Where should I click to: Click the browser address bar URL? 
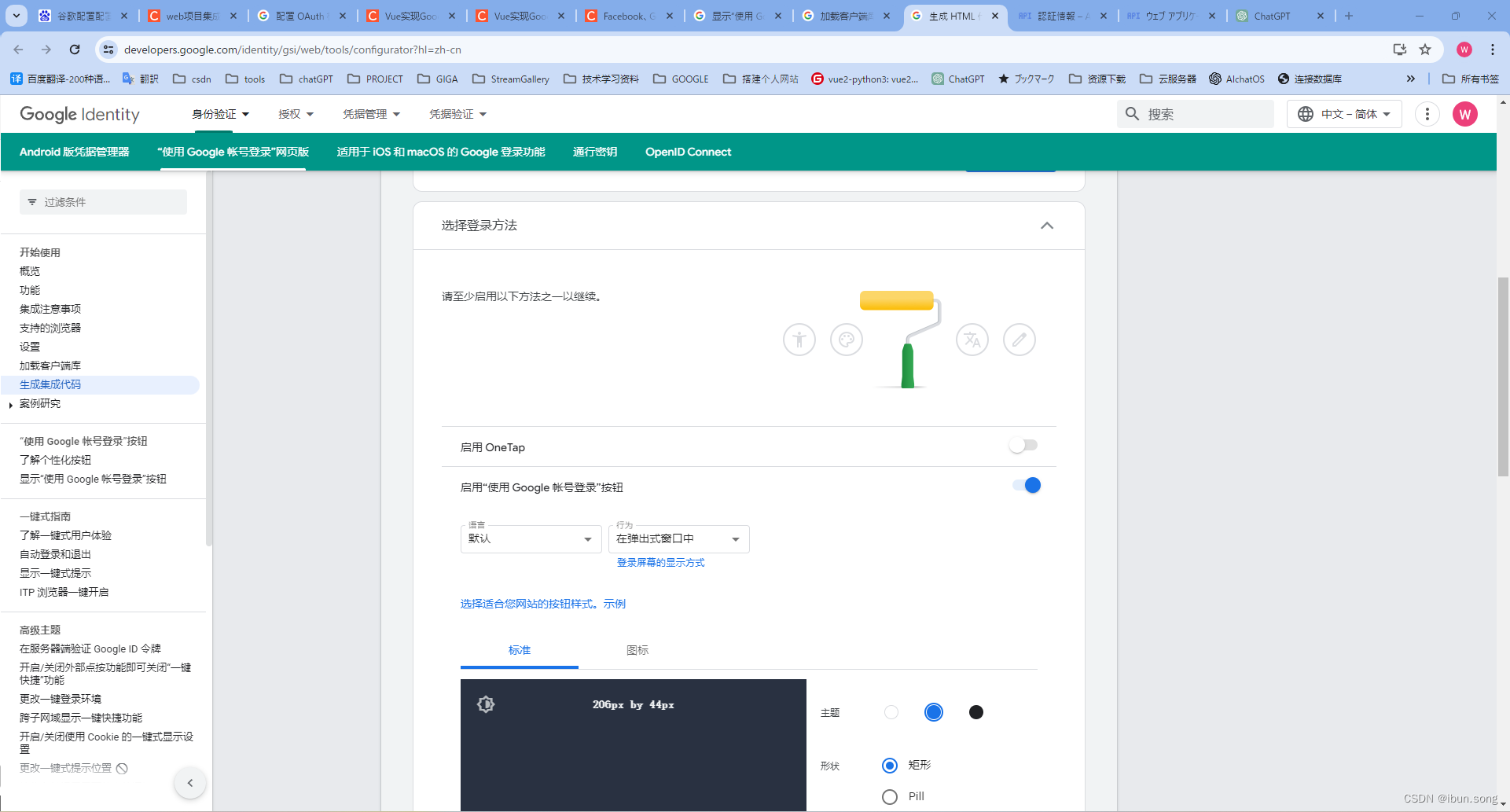point(292,50)
